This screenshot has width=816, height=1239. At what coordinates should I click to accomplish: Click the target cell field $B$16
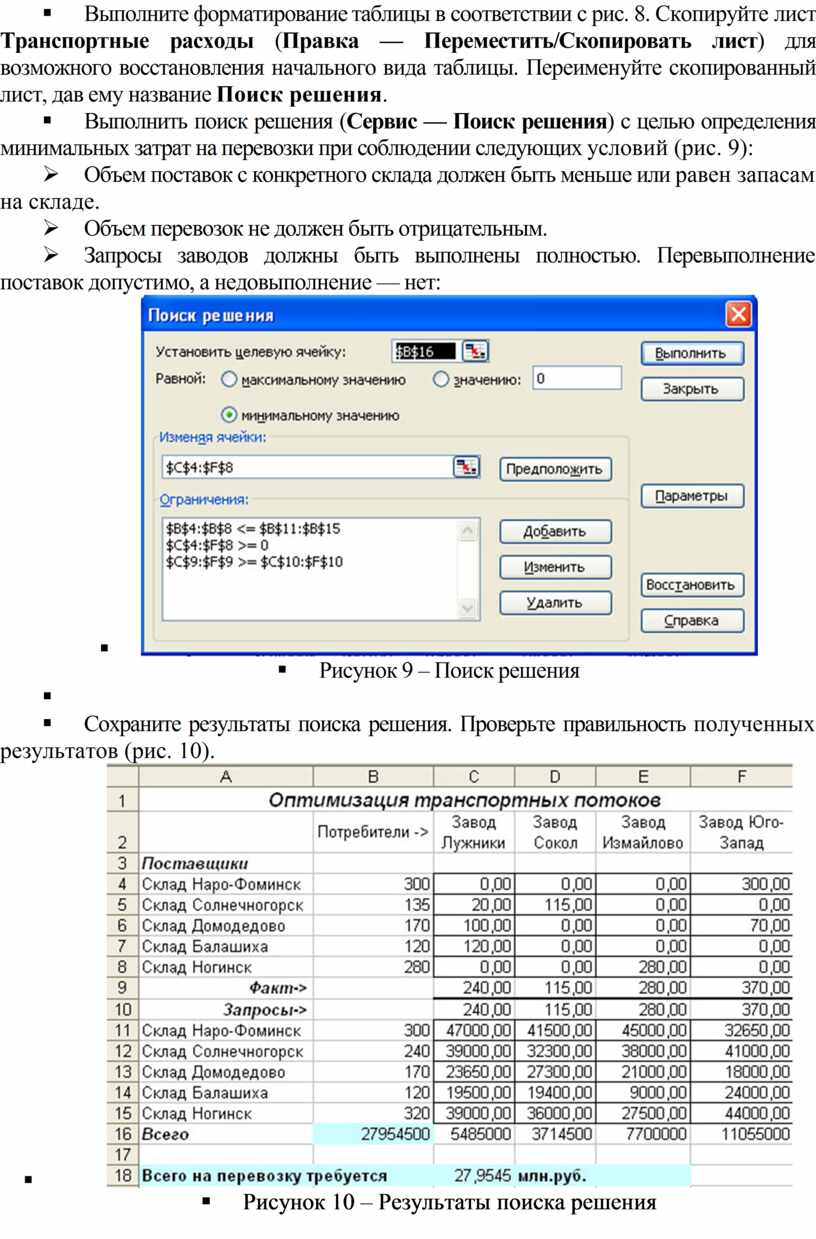(x=424, y=351)
